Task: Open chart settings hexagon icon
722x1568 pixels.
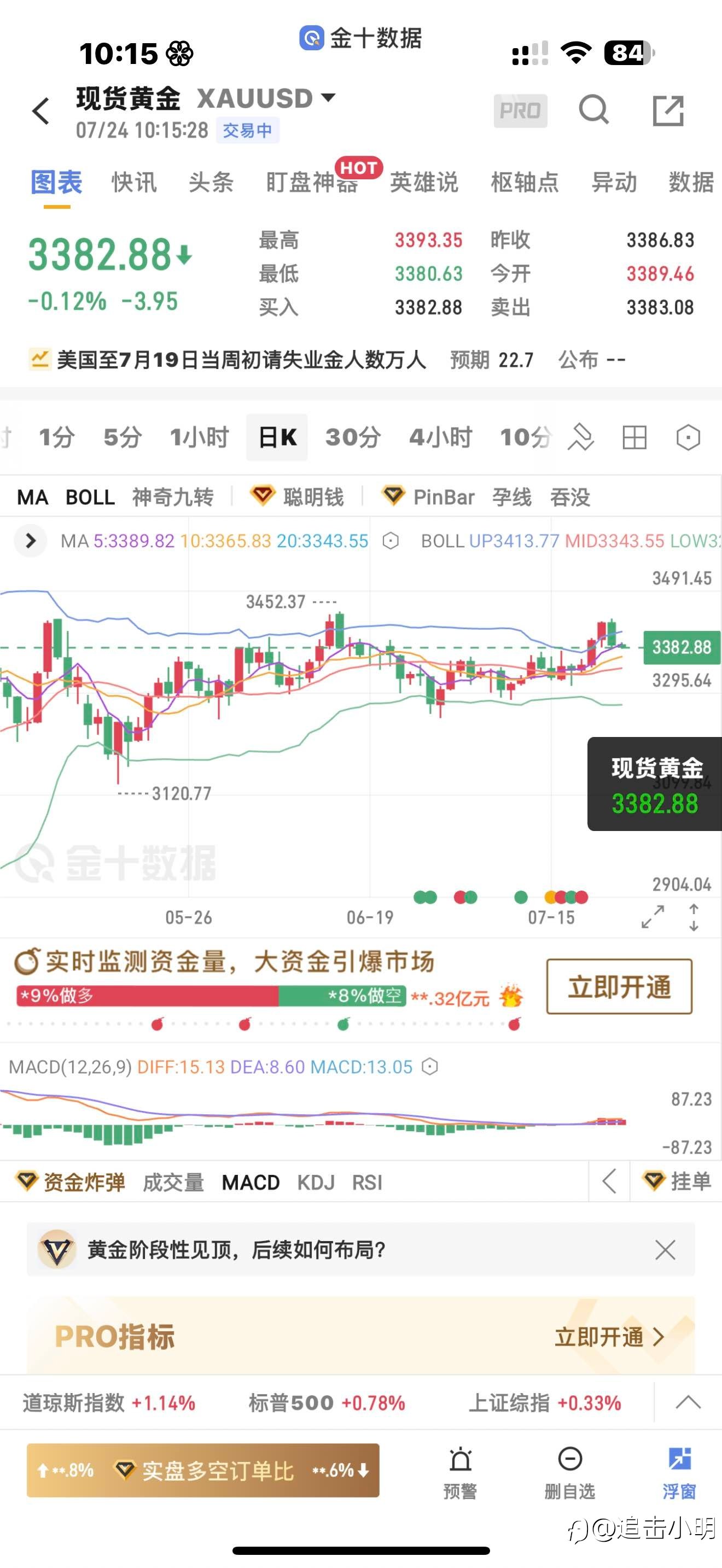Action: coord(688,437)
